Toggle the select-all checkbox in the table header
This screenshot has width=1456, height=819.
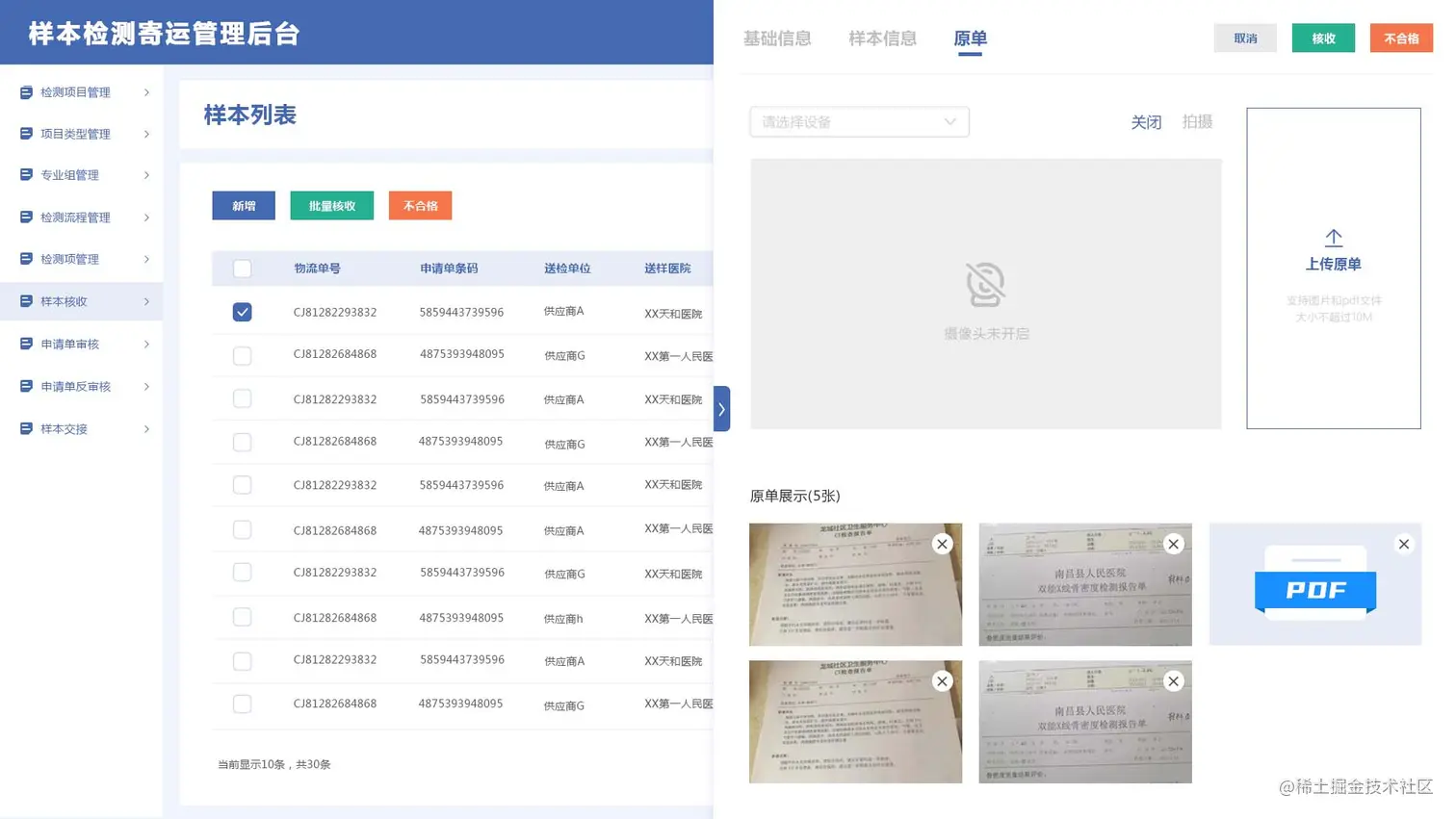(243, 269)
